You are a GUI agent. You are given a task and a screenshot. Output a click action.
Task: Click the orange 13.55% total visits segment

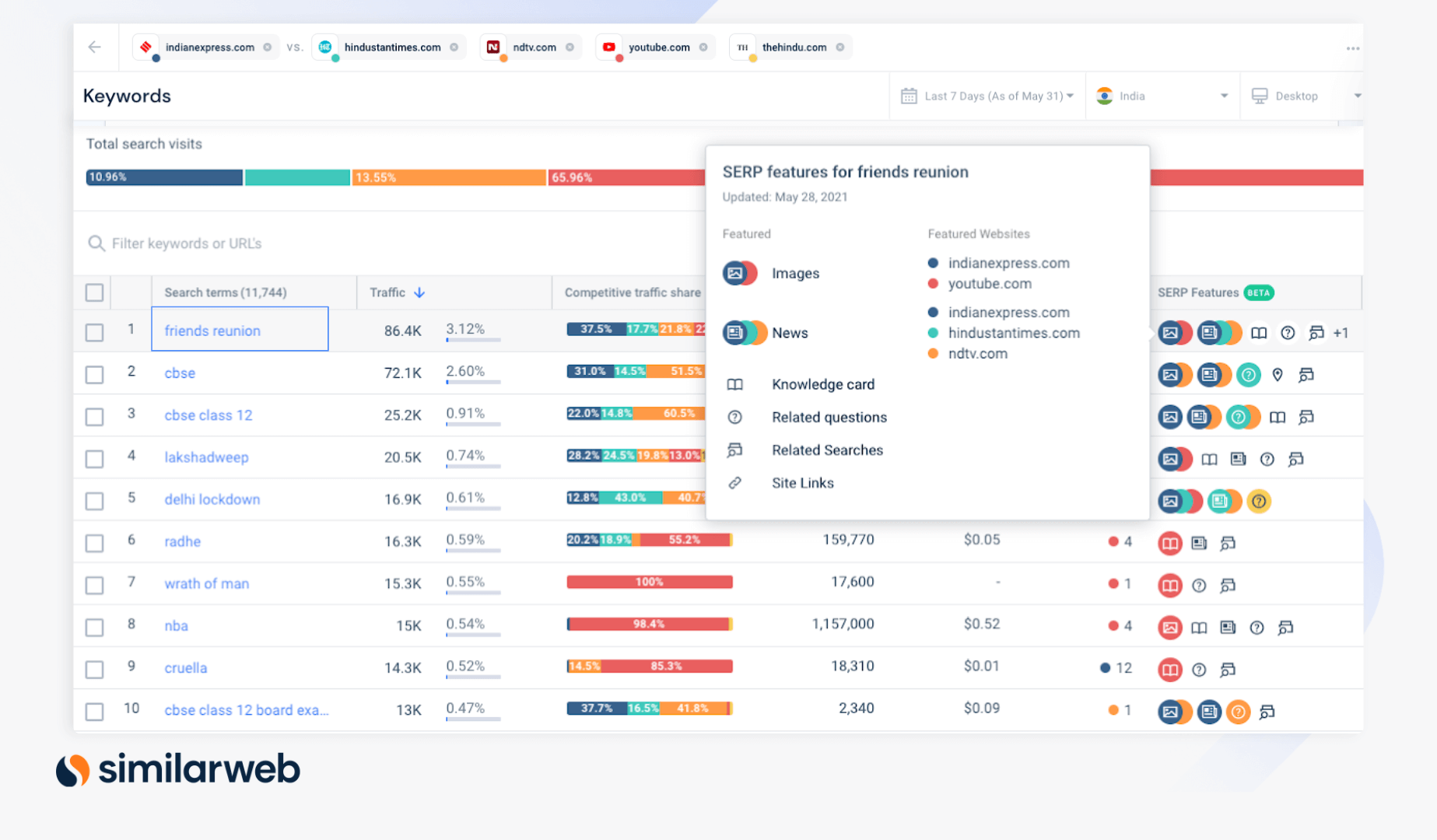point(449,177)
